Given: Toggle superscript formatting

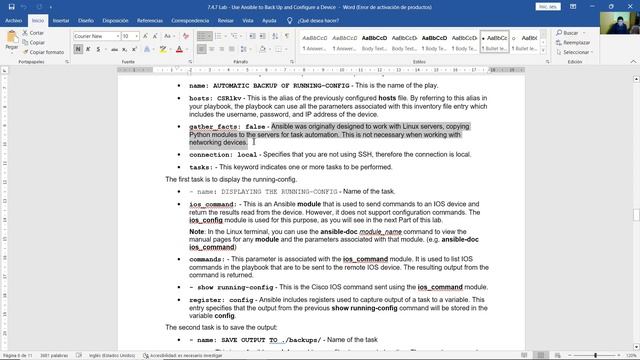Looking at the screenshot, I should point(134,49).
